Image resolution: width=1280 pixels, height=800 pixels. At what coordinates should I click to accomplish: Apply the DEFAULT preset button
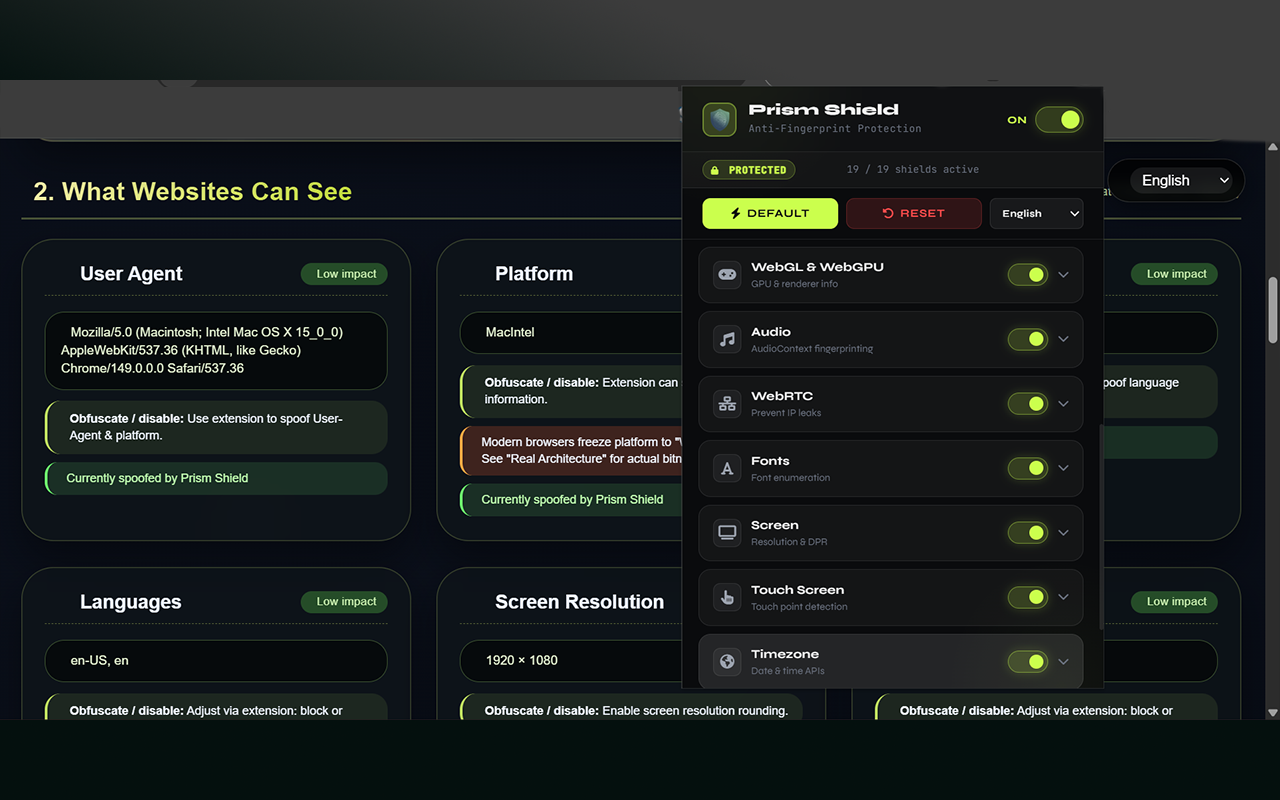[770, 213]
